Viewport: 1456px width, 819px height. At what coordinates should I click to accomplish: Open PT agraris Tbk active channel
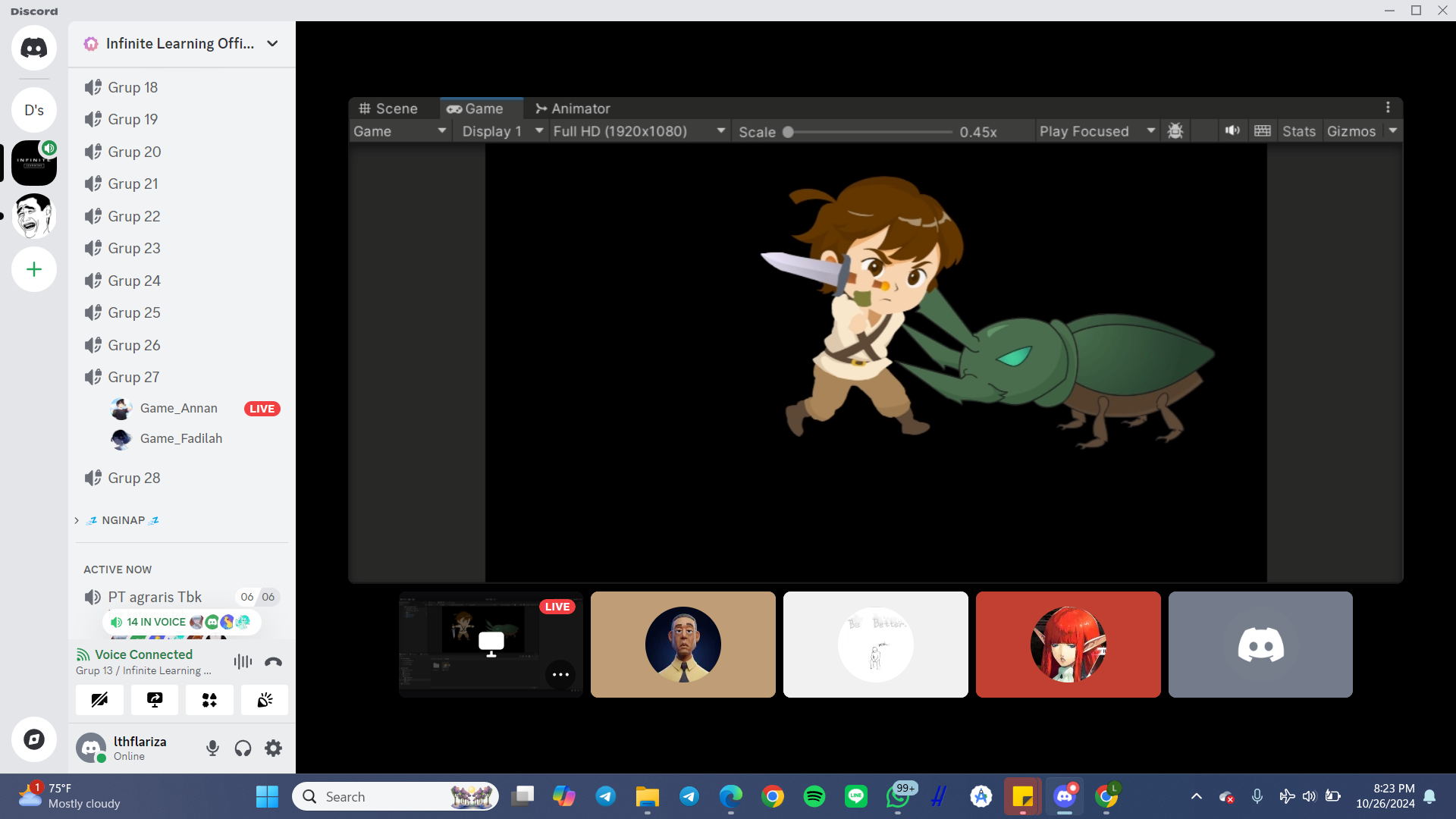click(155, 597)
